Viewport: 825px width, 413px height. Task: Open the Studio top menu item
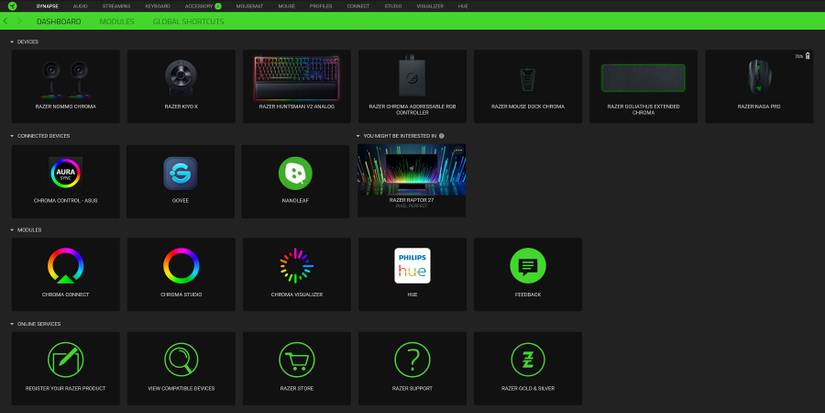(393, 6)
